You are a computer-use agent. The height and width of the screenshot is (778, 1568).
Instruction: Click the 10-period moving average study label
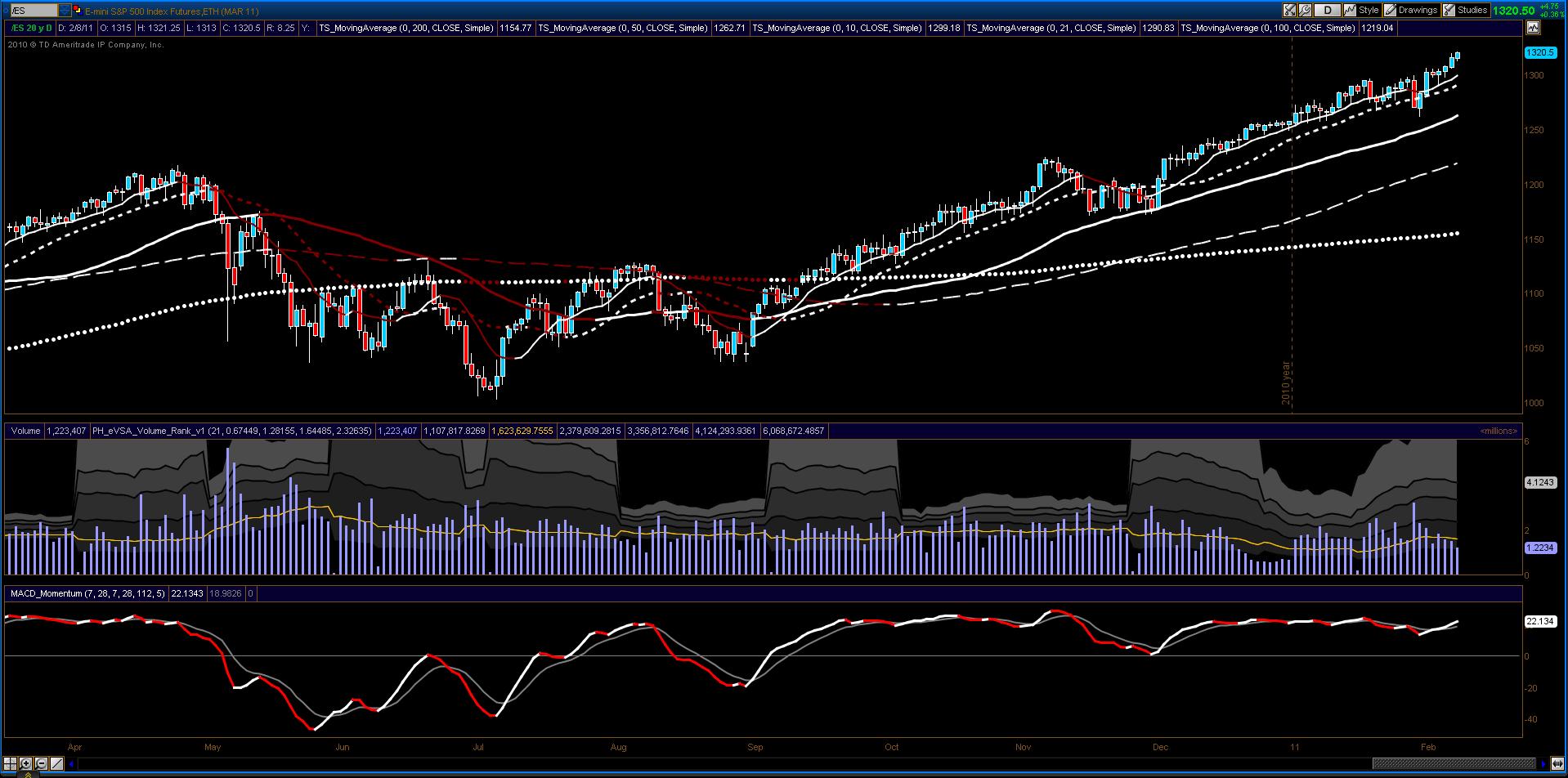pyautogui.click(x=837, y=28)
